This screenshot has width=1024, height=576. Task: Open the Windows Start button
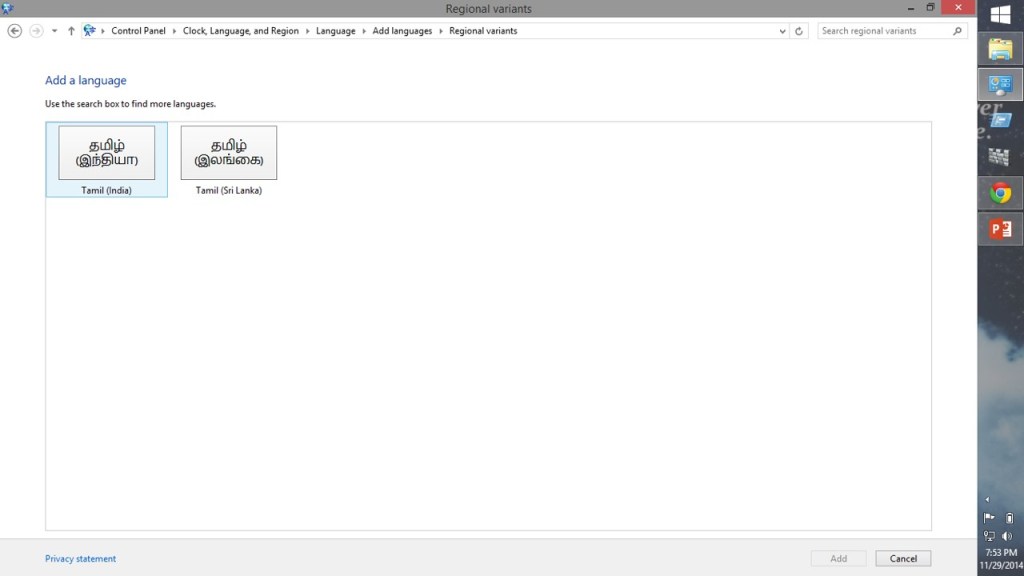tap(999, 14)
